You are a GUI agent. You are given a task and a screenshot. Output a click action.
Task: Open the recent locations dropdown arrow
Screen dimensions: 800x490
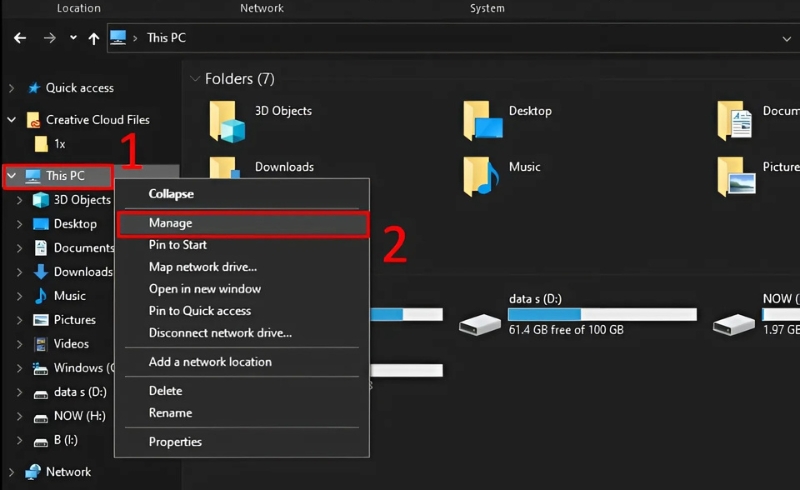click(73, 38)
